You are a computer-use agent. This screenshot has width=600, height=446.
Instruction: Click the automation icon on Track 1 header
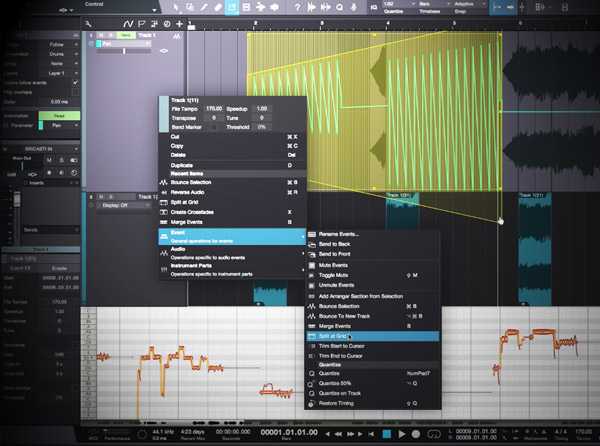[x=176, y=36]
